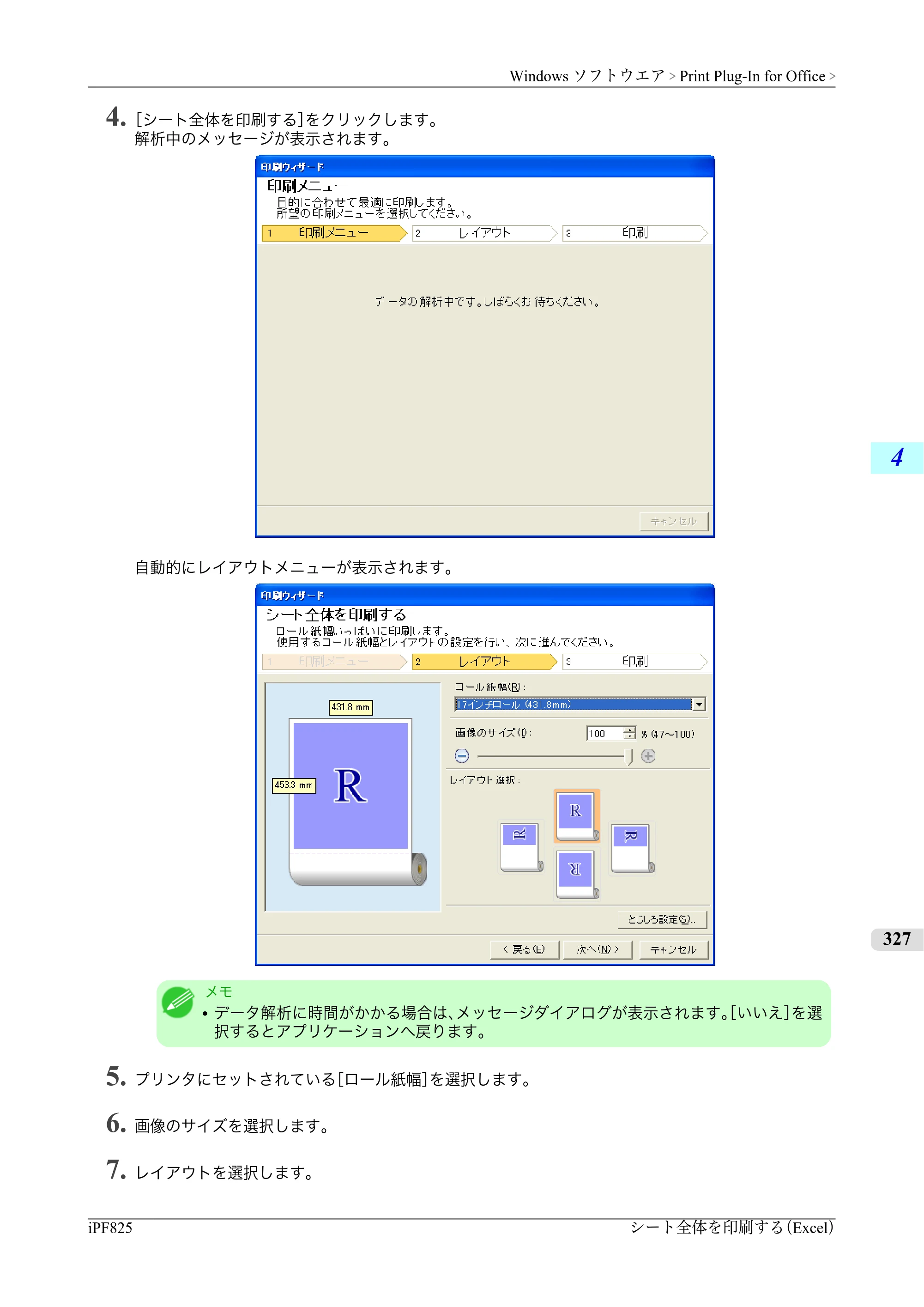
Task: Click page number 327
Action: 897,939
